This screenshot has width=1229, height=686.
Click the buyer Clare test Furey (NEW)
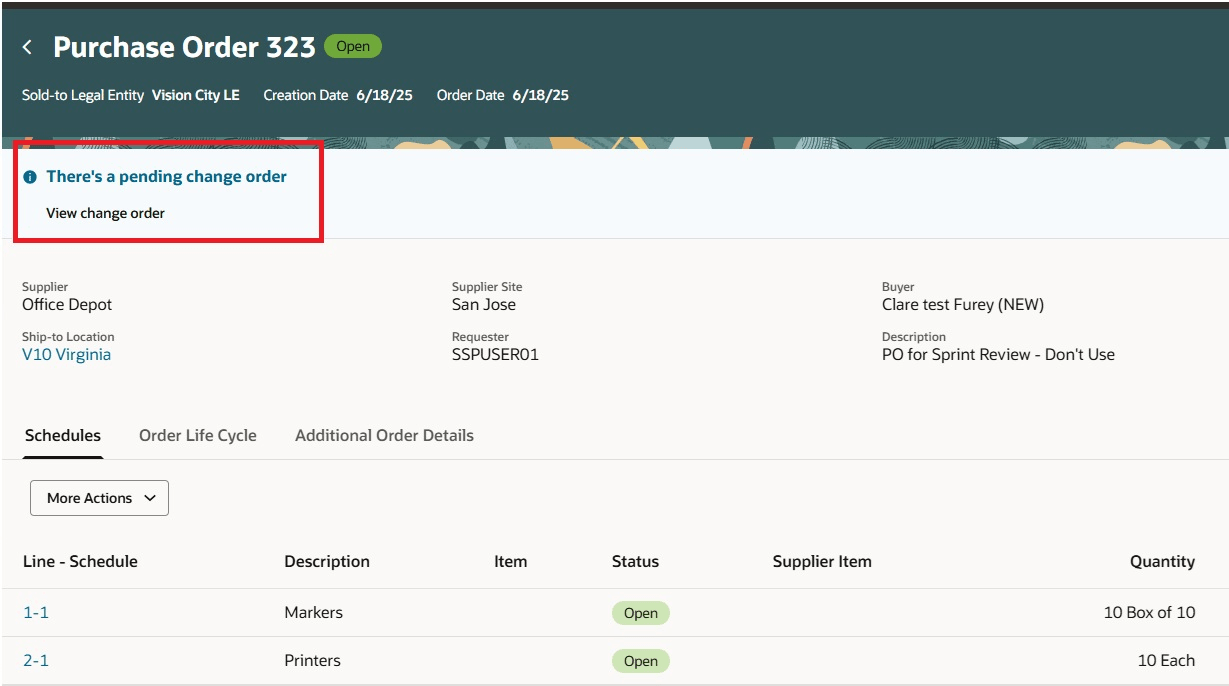(963, 304)
